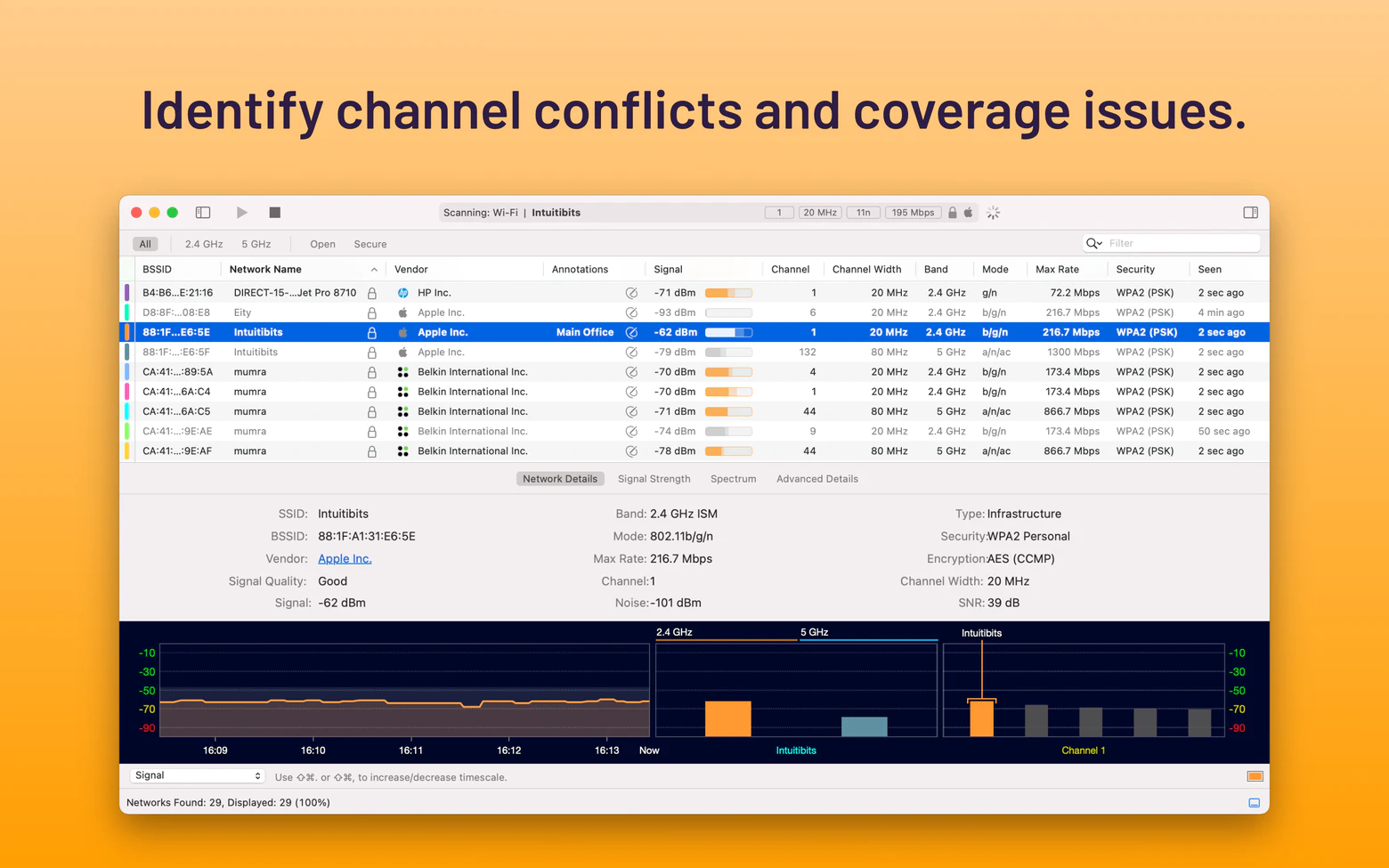The image size is (1389, 868).
Task: Click the annotation icon in the HP Inc. row
Action: click(x=631, y=293)
